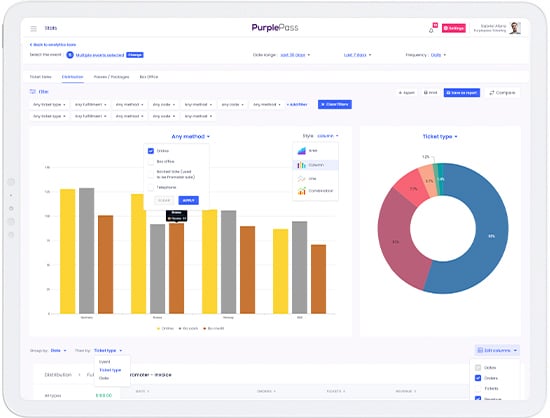Select the Column chart style icon
Screen dimensions: 550x418
click(x=302, y=165)
